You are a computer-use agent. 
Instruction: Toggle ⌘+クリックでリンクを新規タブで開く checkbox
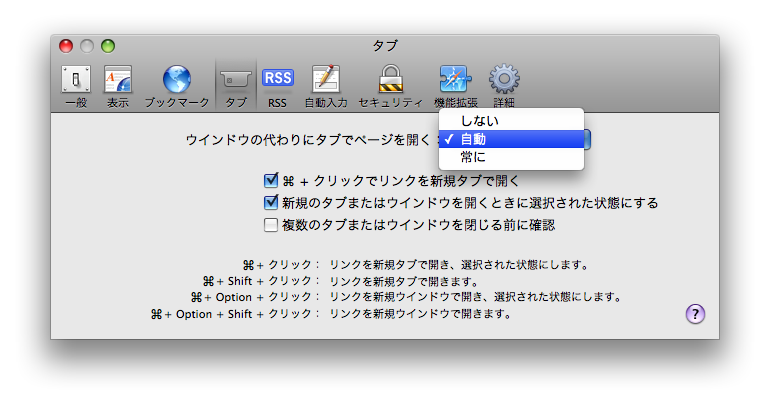[270, 181]
